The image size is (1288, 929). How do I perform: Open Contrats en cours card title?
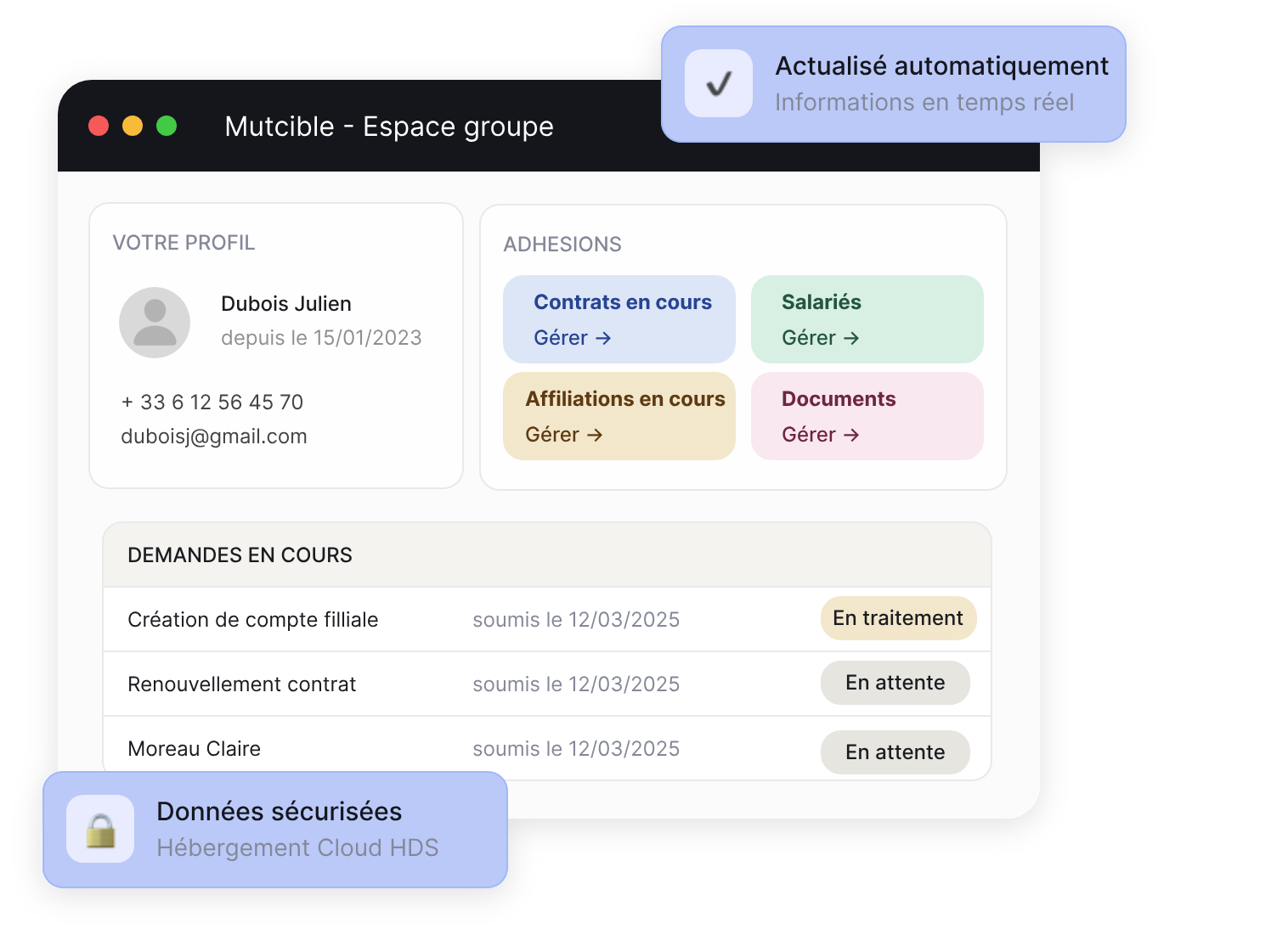coord(623,302)
